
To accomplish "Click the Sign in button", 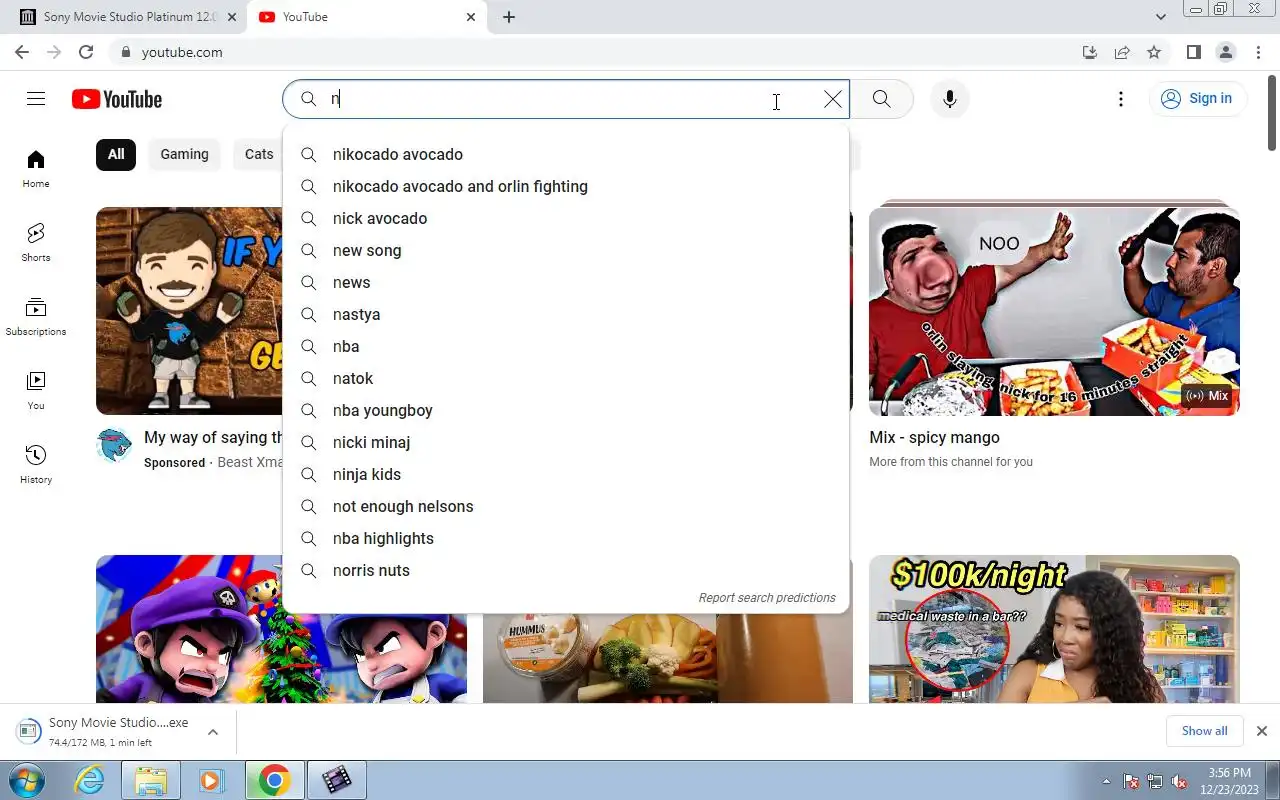I will (1197, 98).
